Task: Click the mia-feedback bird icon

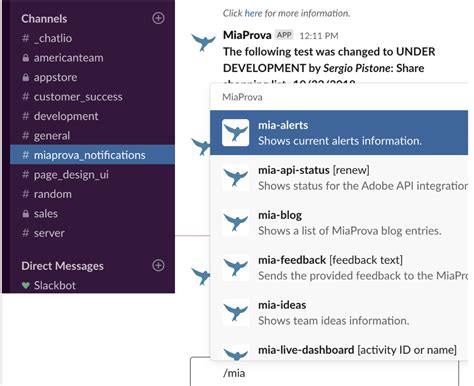Action: [236, 267]
